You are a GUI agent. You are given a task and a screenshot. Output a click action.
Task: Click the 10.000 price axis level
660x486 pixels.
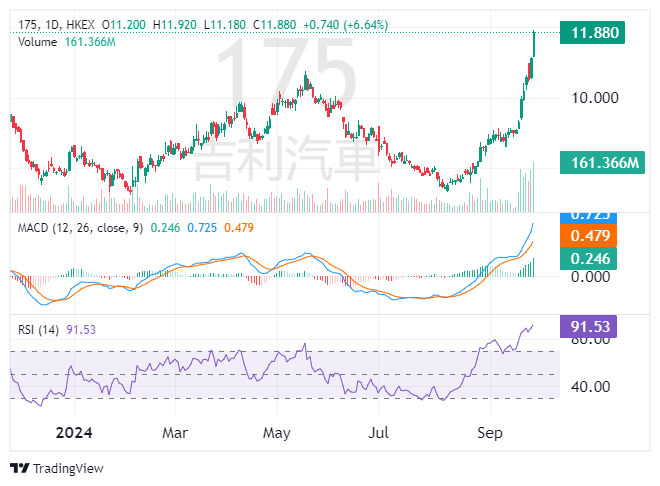(594, 97)
